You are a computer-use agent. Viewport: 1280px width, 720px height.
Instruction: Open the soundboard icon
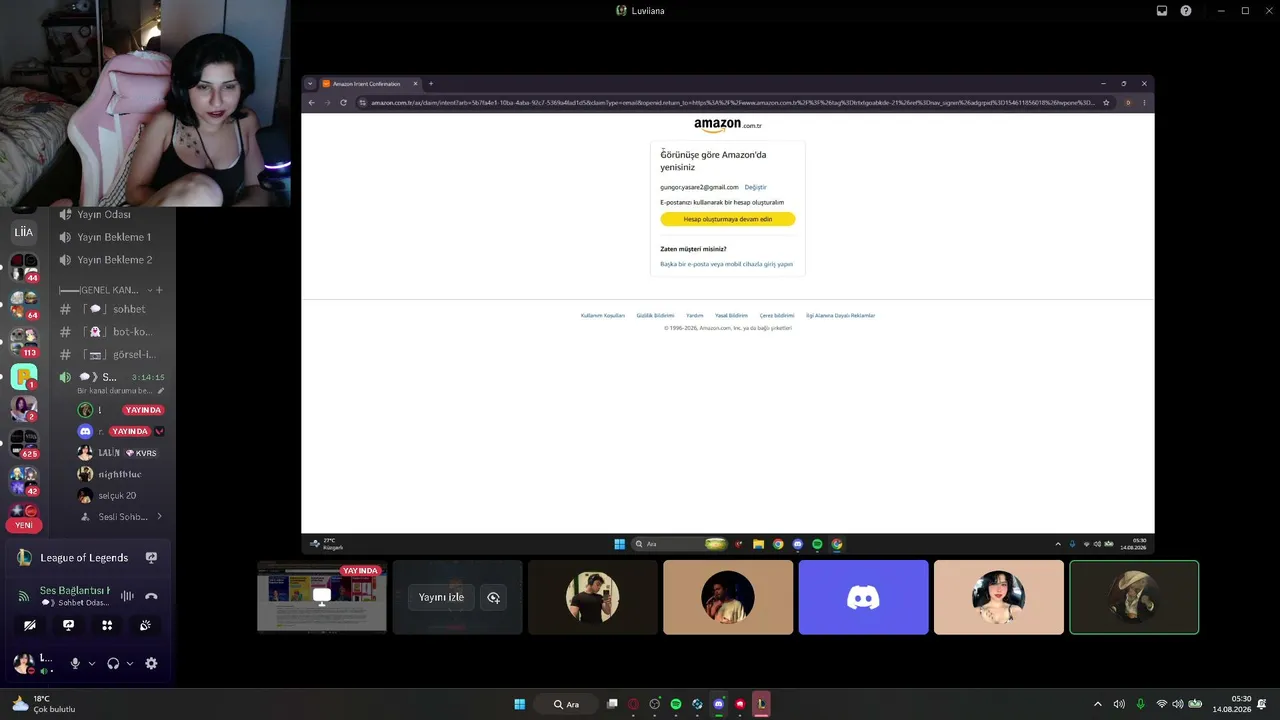pos(145,625)
